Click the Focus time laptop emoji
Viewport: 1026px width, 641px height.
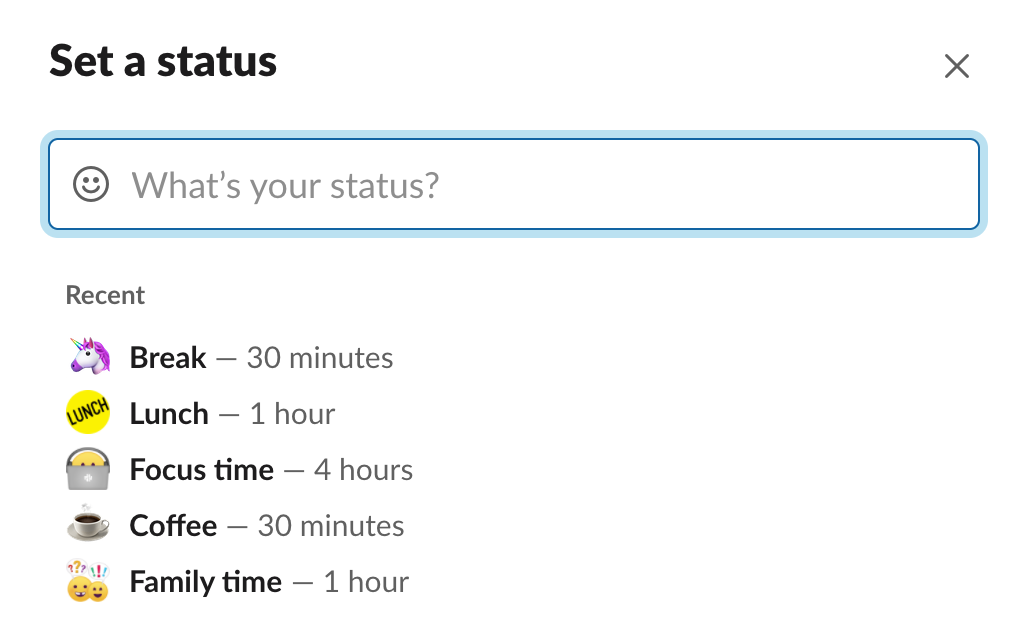(x=88, y=469)
